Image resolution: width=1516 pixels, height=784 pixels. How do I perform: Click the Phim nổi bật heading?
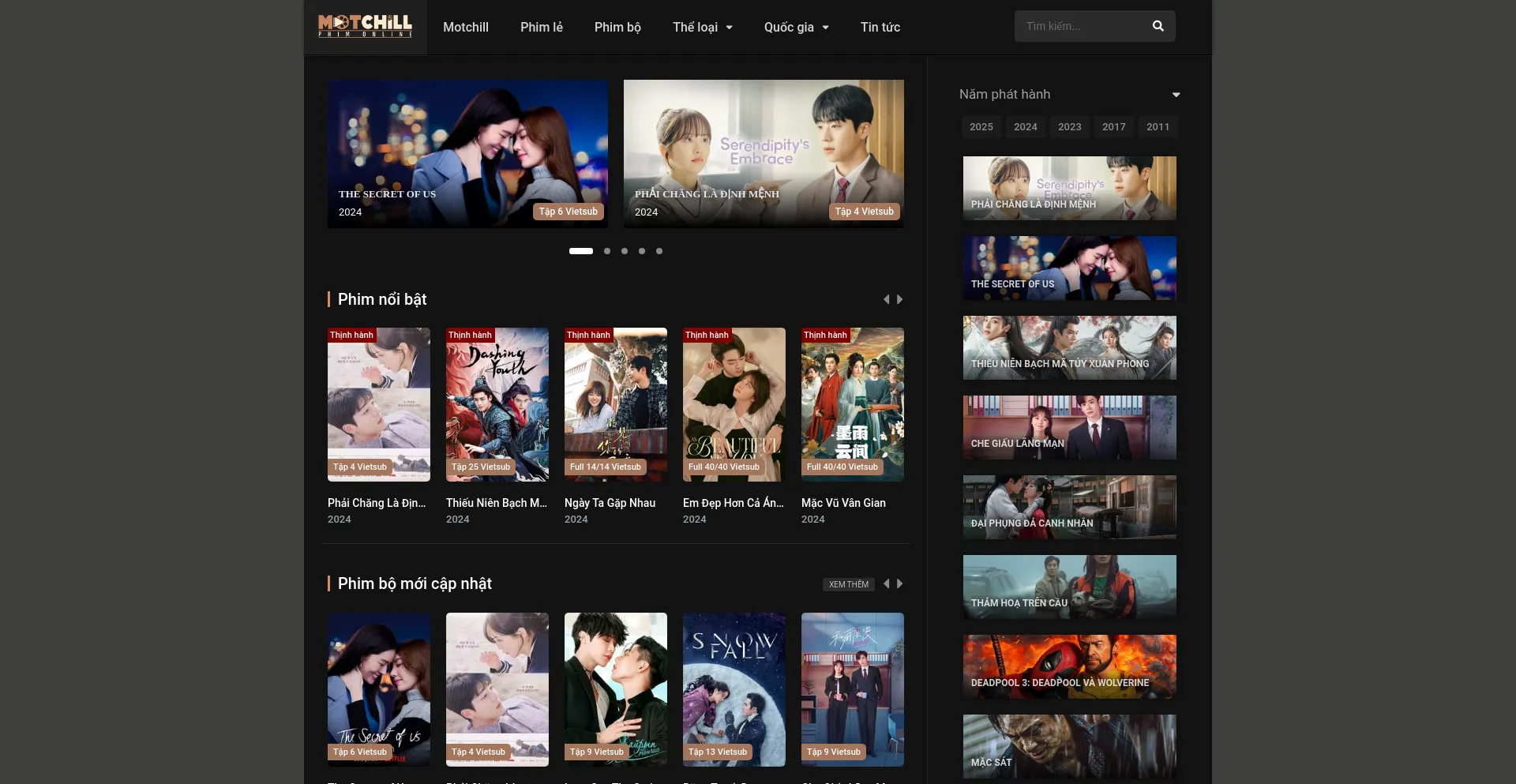[x=382, y=299]
